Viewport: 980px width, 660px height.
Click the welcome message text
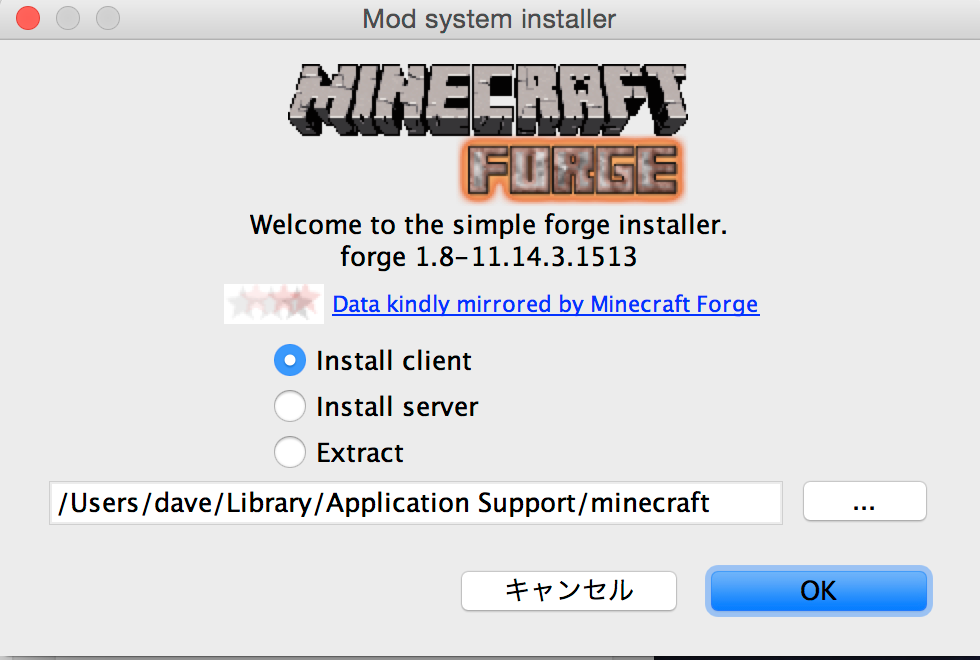tap(489, 225)
